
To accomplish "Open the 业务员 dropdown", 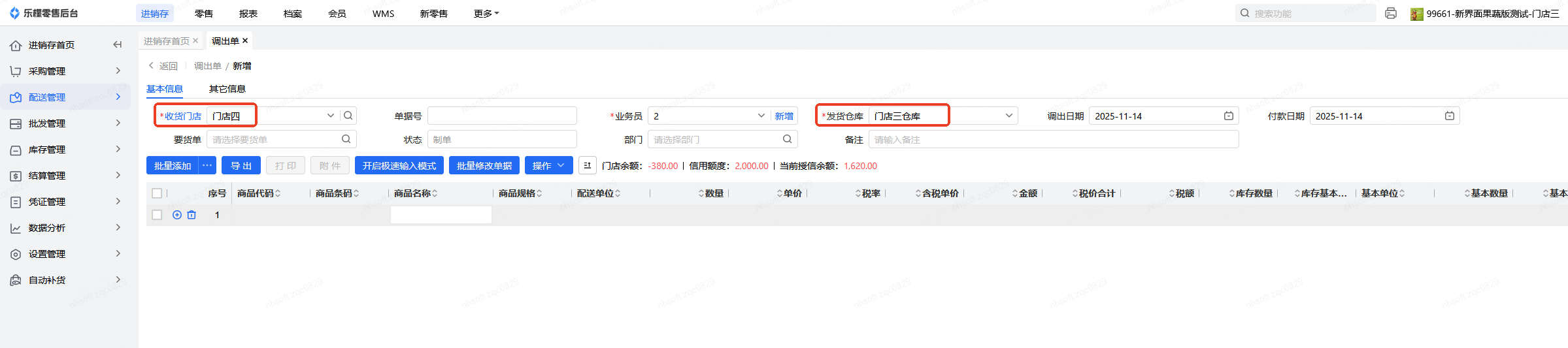I will click(761, 116).
